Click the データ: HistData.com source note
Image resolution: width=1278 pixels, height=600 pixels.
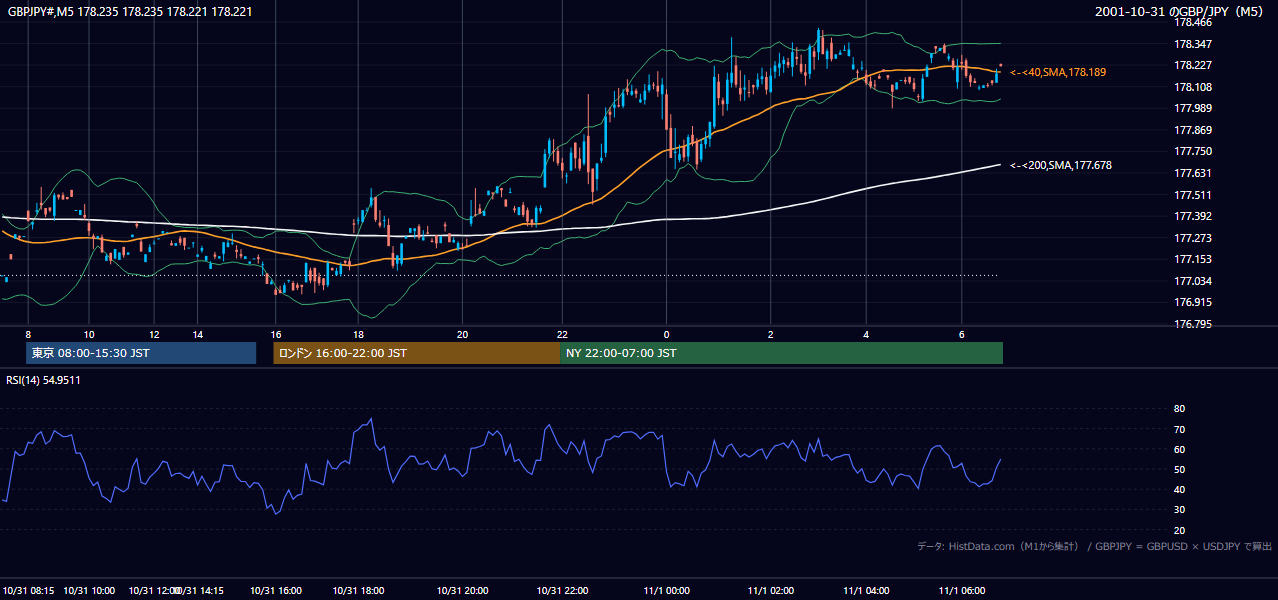[x=1094, y=546]
